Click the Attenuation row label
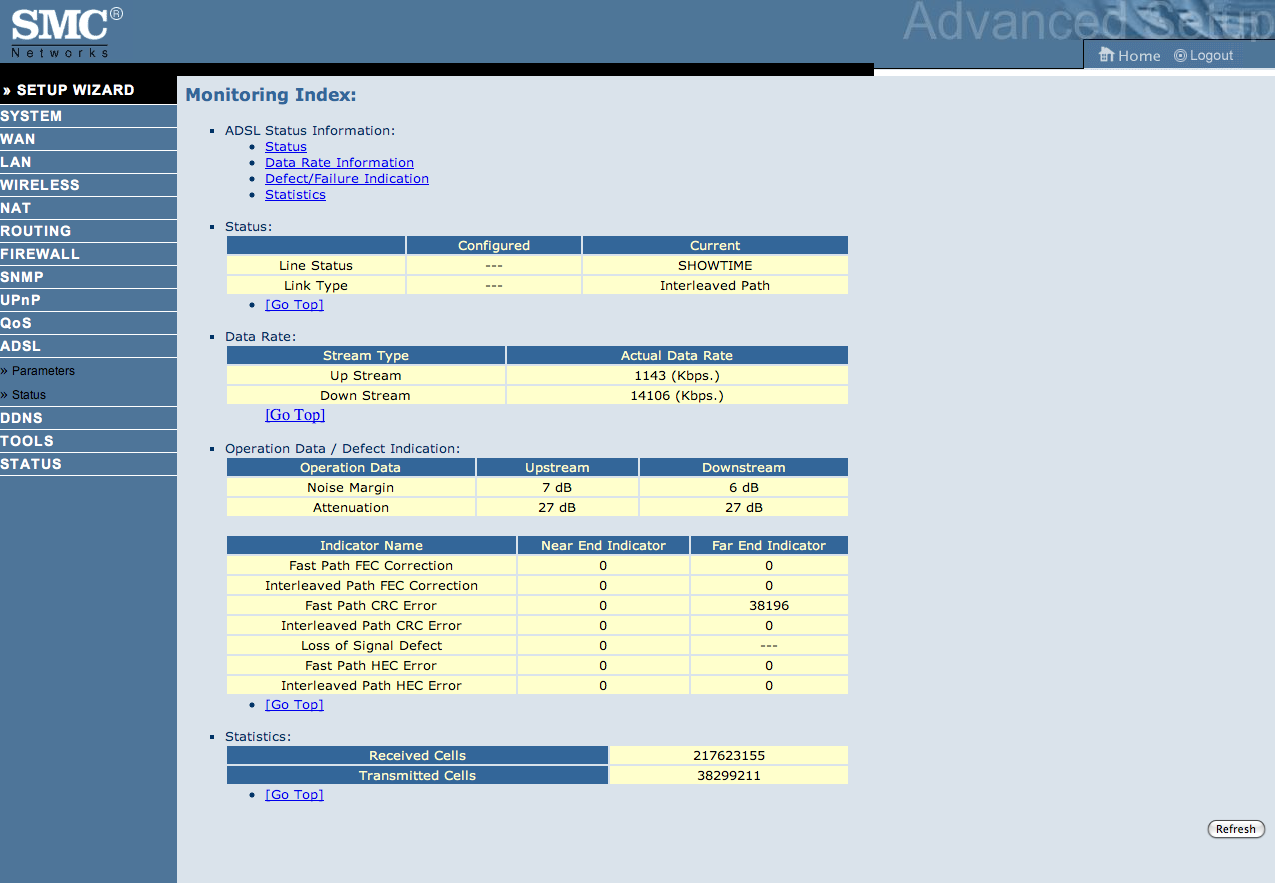This screenshot has width=1275, height=883. click(x=351, y=508)
